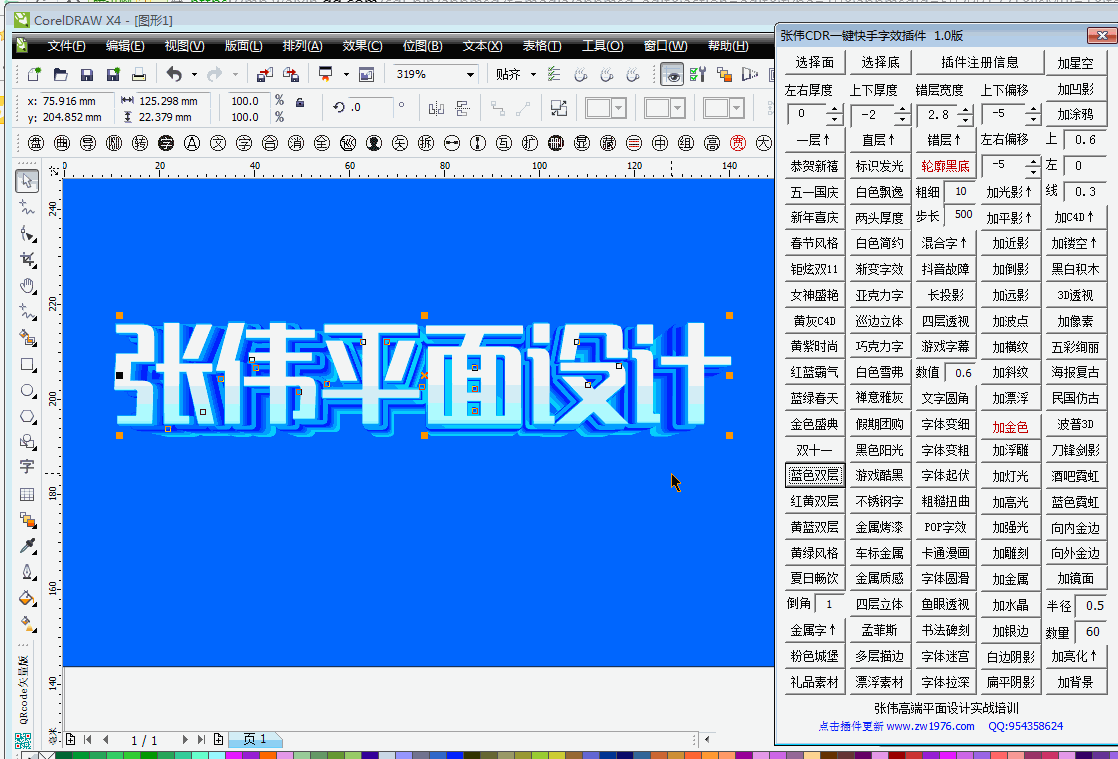Screen dimensions: 1118x759
Task: Switch to the 页 1 page tab
Action: [x=255, y=739]
